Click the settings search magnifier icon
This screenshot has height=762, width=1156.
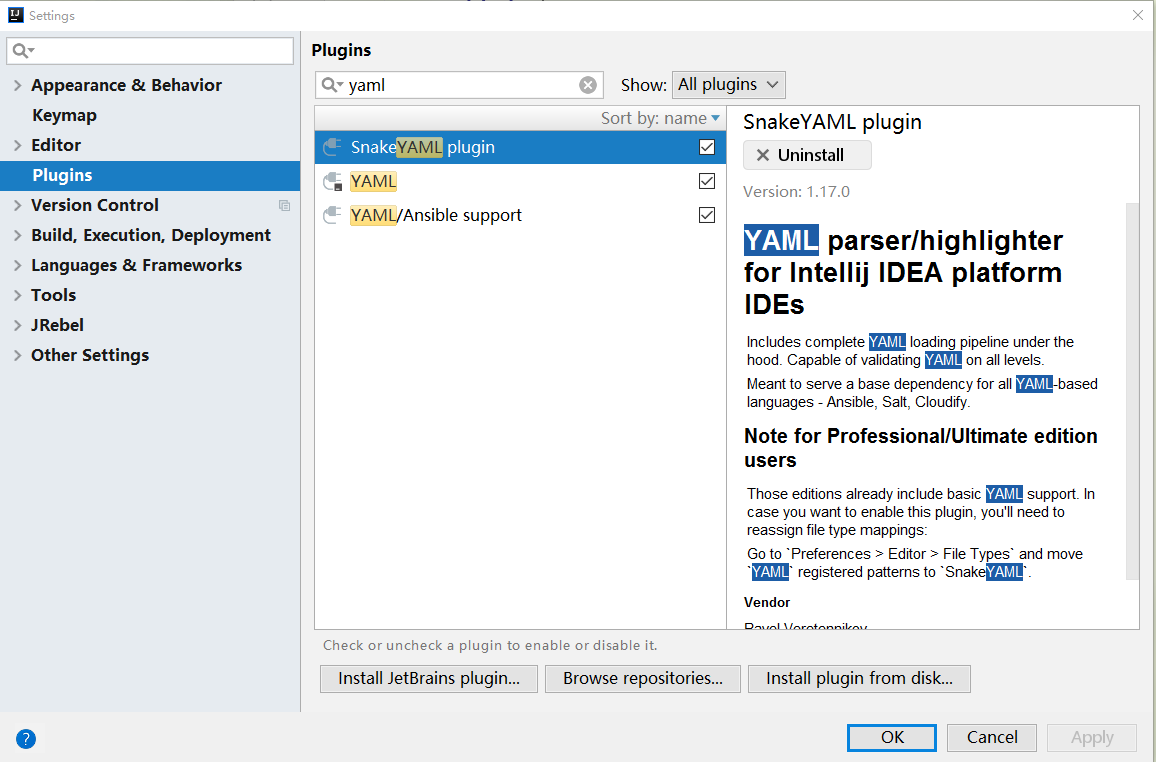click(23, 51)
